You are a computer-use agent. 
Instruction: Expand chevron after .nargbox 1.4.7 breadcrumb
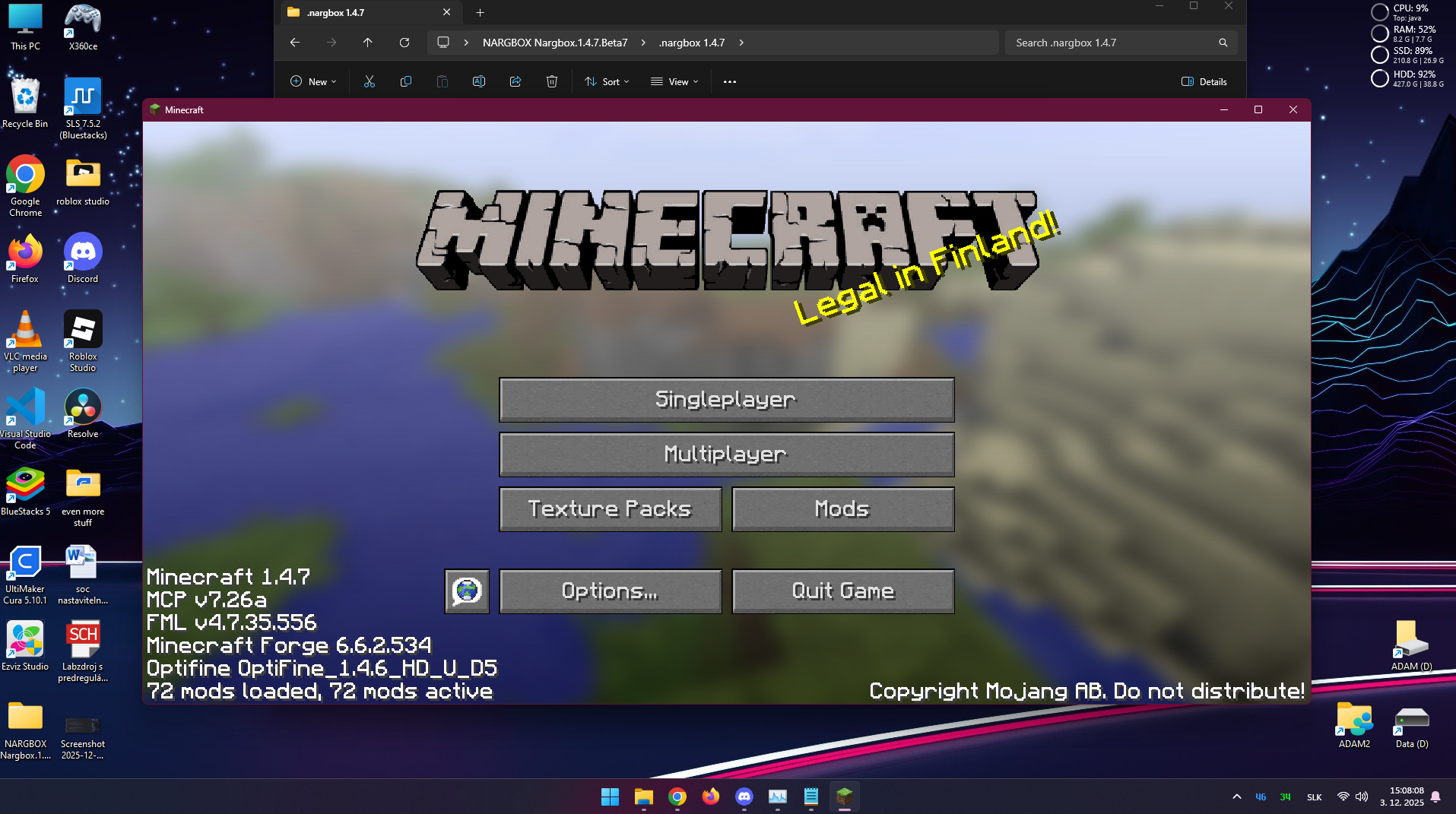point(741,43)
